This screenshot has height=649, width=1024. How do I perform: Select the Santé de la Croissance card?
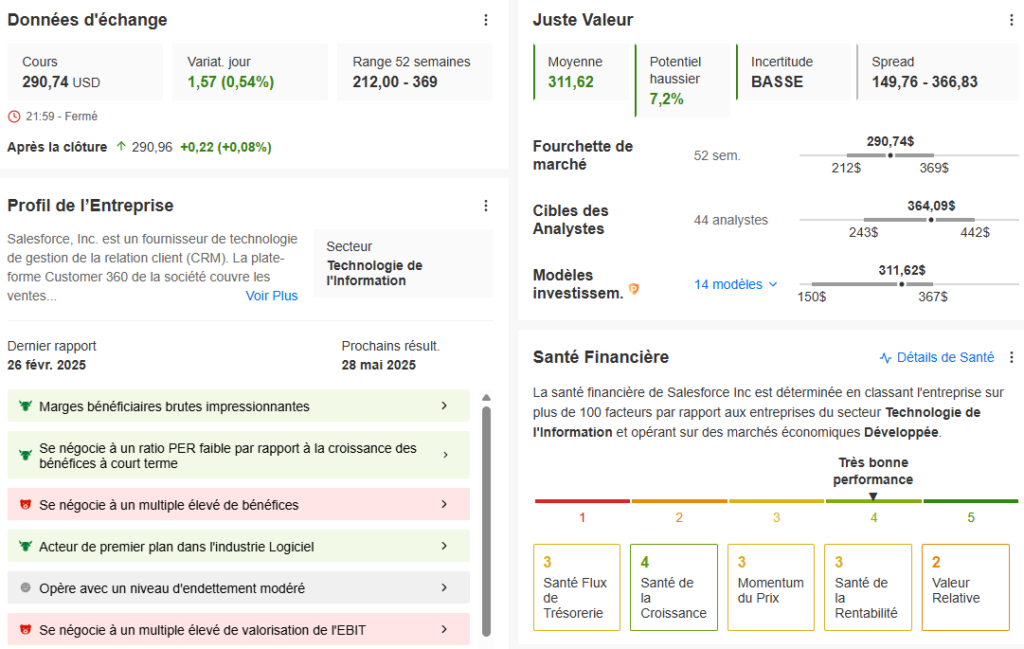tap(673, 587)
